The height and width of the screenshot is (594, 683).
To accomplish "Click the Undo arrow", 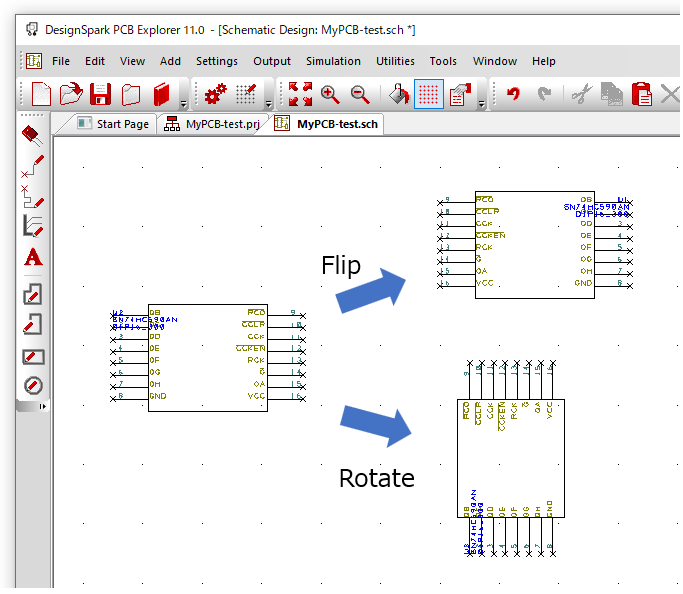I will pos(513,95).
